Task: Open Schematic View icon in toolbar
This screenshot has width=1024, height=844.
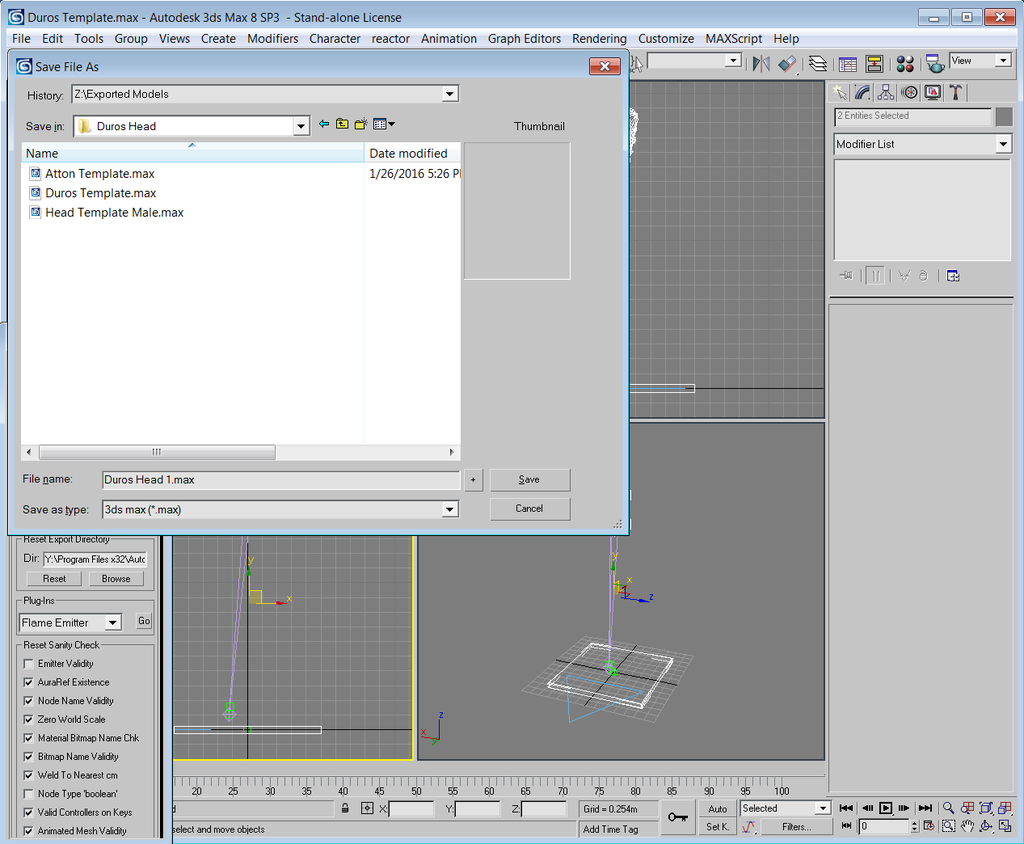Action: 874,63
